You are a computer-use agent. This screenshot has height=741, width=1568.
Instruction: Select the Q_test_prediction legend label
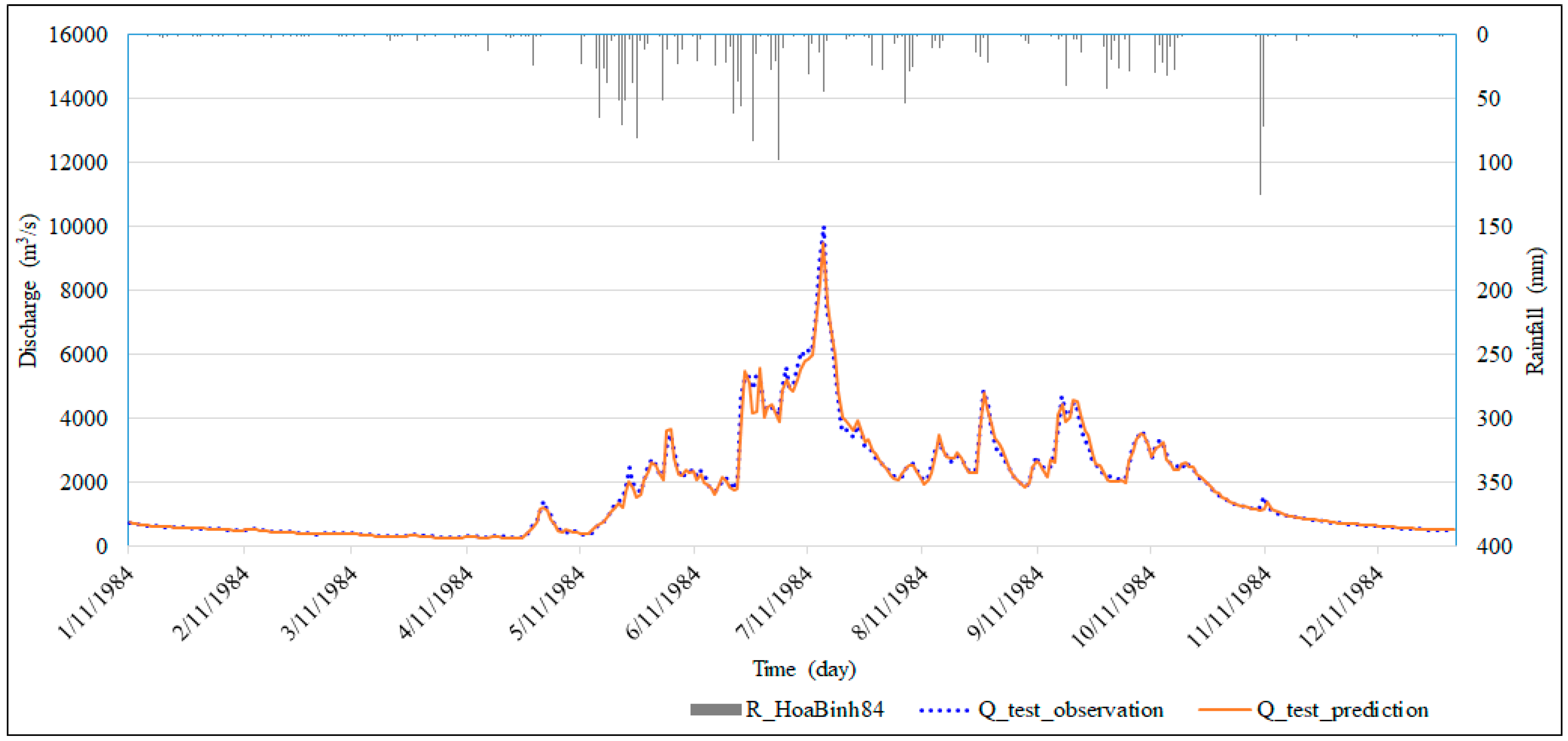[x=1342, y=710]
